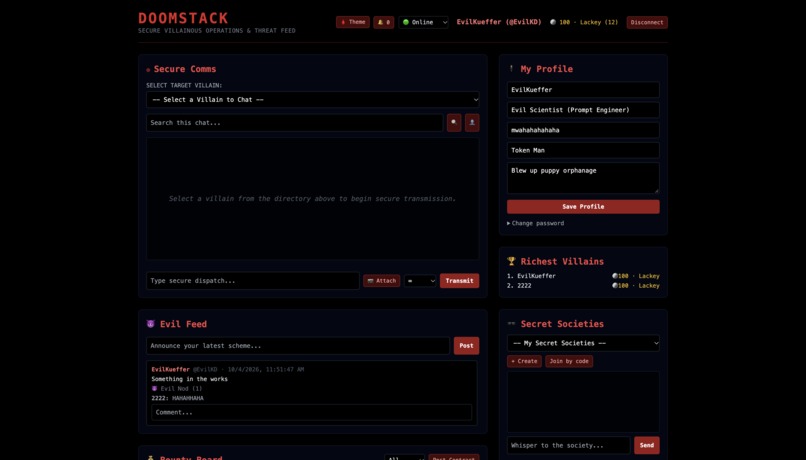Click the Richest Villains heading

[x=562, y=261]
